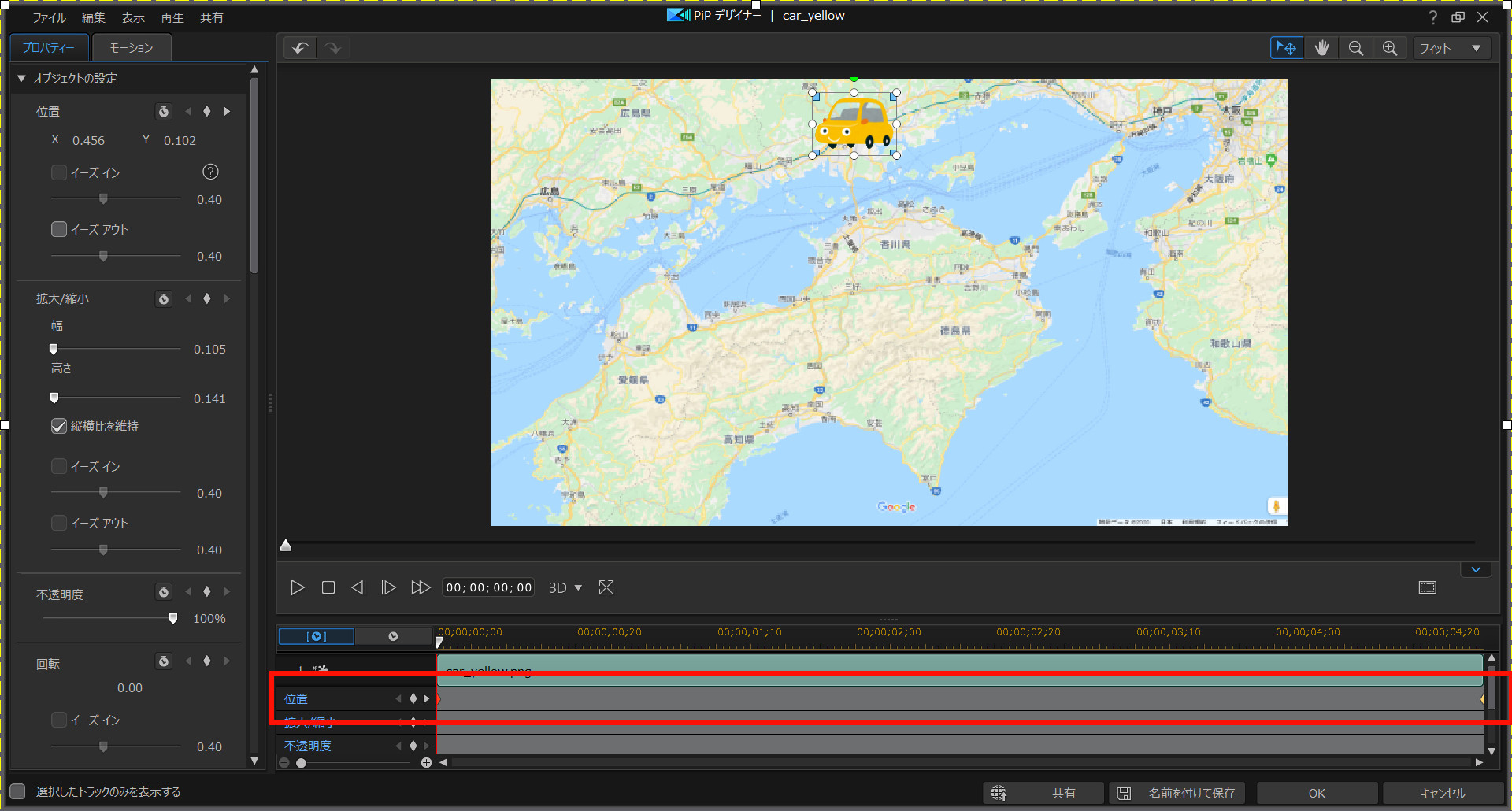Activate the hand pan tool
Screen dimensions: 1512x811
[x=1321, y=48]
